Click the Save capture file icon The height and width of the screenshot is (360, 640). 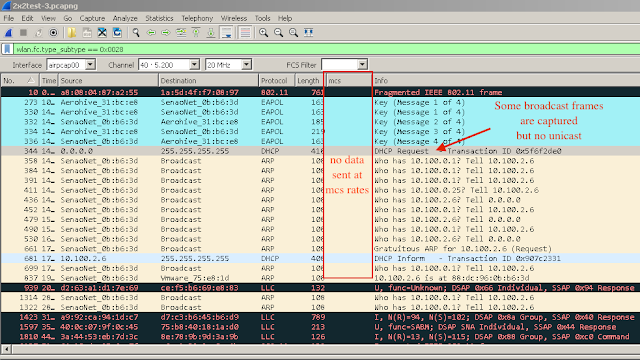[x=87, y=33]
